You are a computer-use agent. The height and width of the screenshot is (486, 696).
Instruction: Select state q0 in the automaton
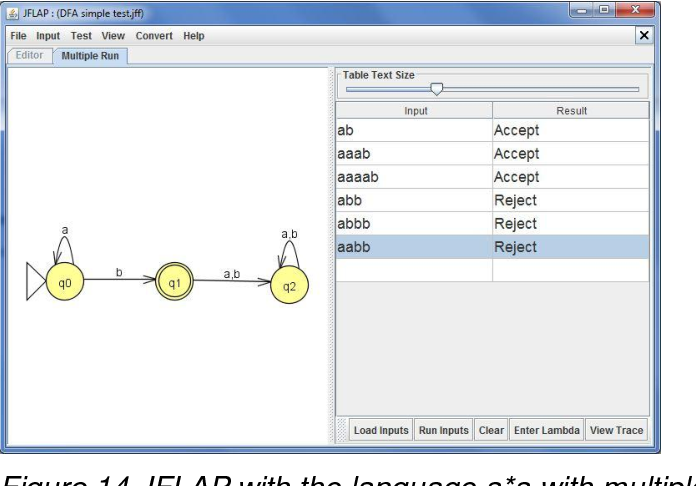pyautogui.click(x=65, y=283)
